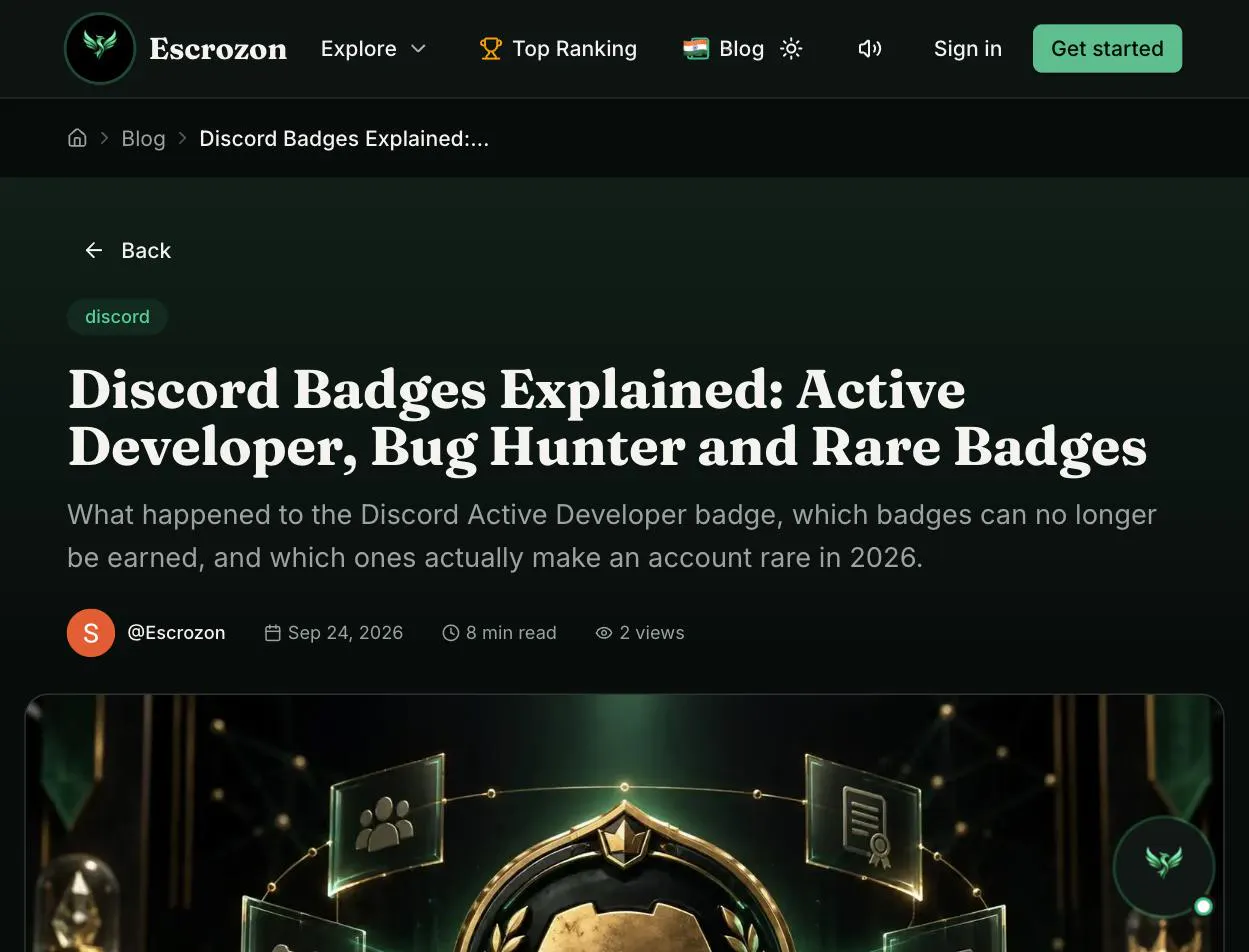Click the article hero banner image

click(x=624, y=823)
